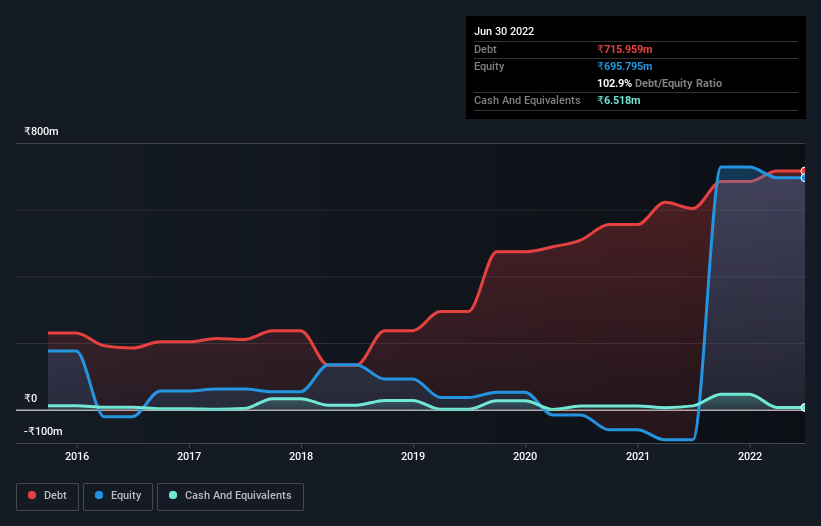This screenshot has height=526, width=821.
Task: Click the ₹715.959m debt value
Action: (625, 49)
